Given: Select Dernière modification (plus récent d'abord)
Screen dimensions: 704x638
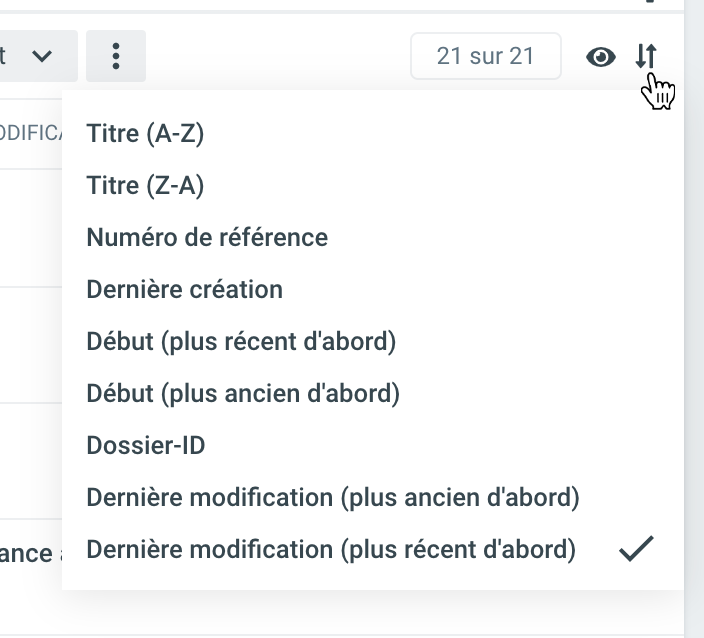Looking at the screenshot, I should point(331,549).
